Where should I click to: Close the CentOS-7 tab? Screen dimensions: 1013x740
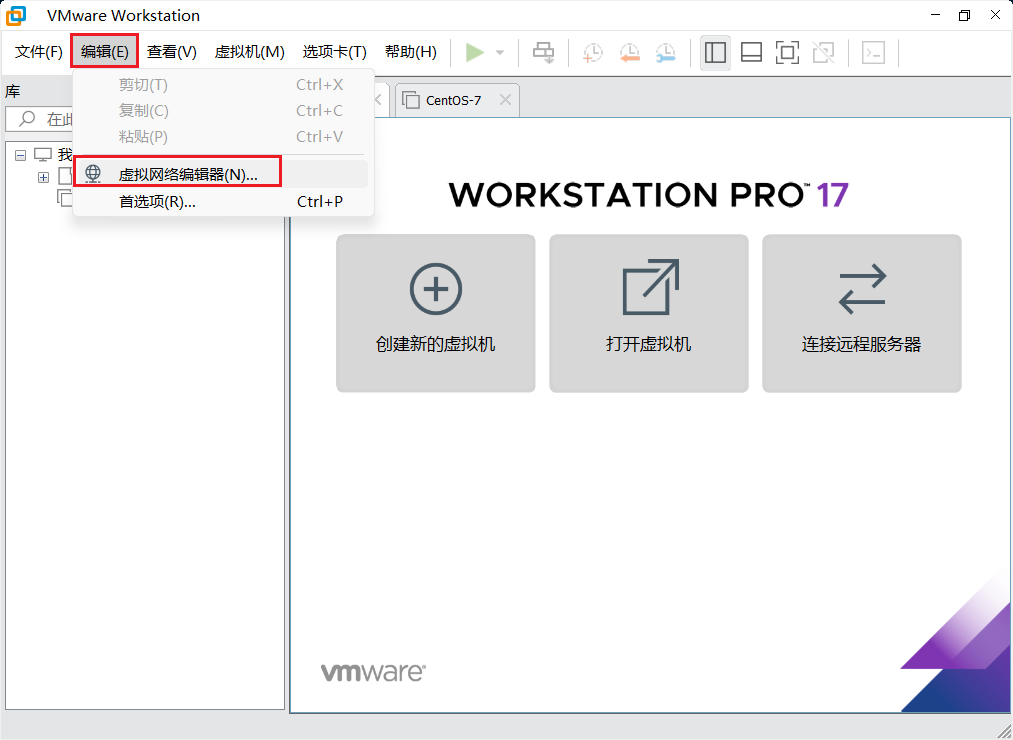pyautogui.click(x=505, y=100)
